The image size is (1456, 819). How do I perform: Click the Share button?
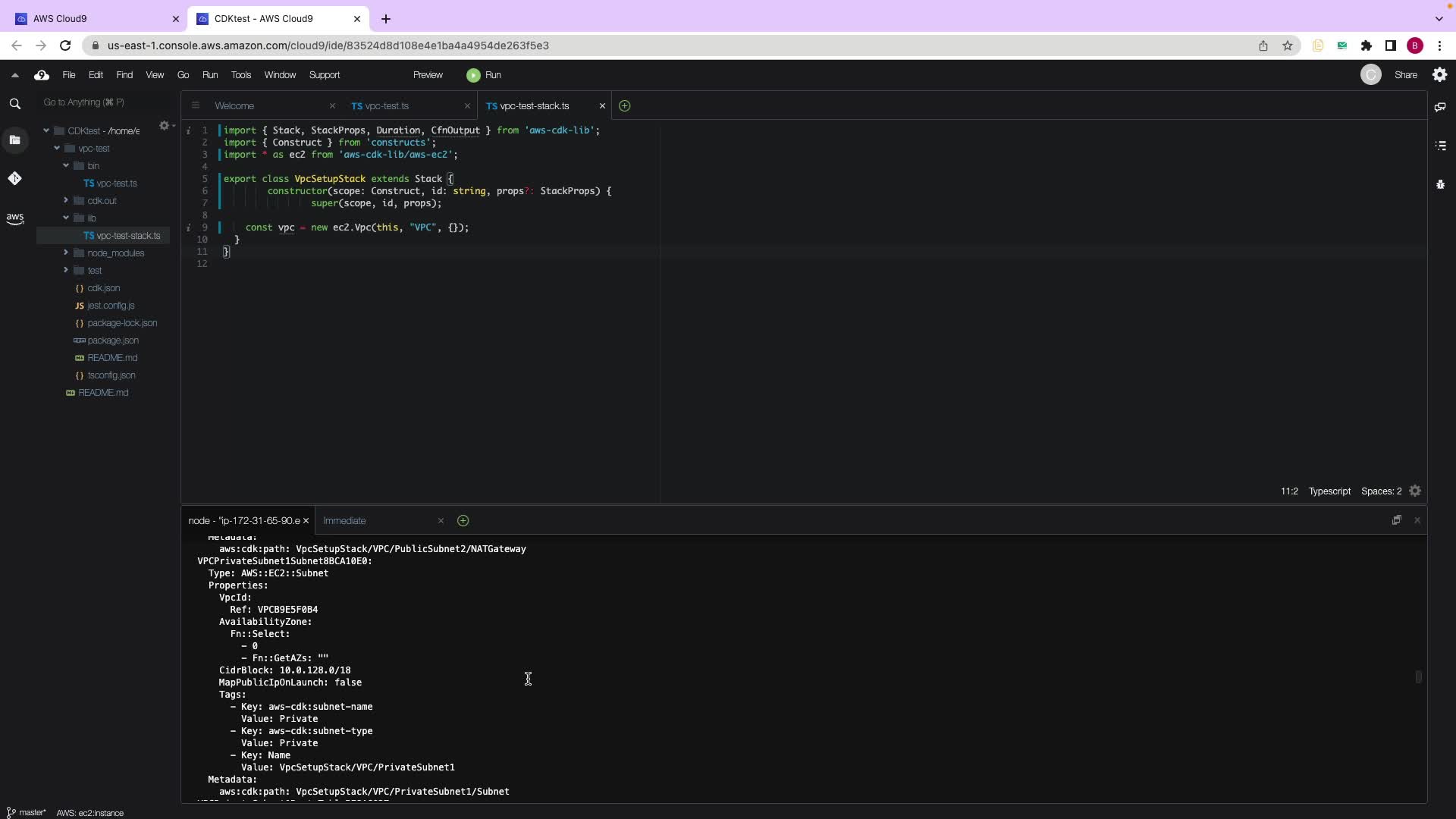pos(1405,75)
